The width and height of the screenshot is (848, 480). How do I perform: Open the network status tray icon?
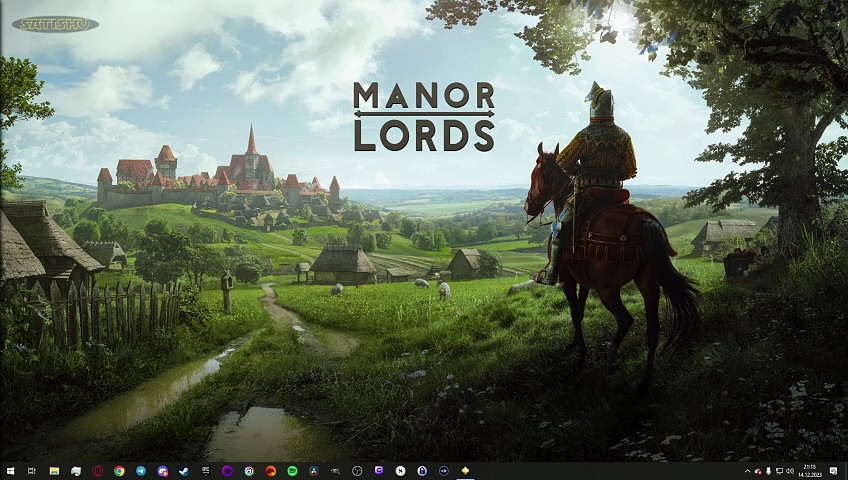tap(779, 471)
